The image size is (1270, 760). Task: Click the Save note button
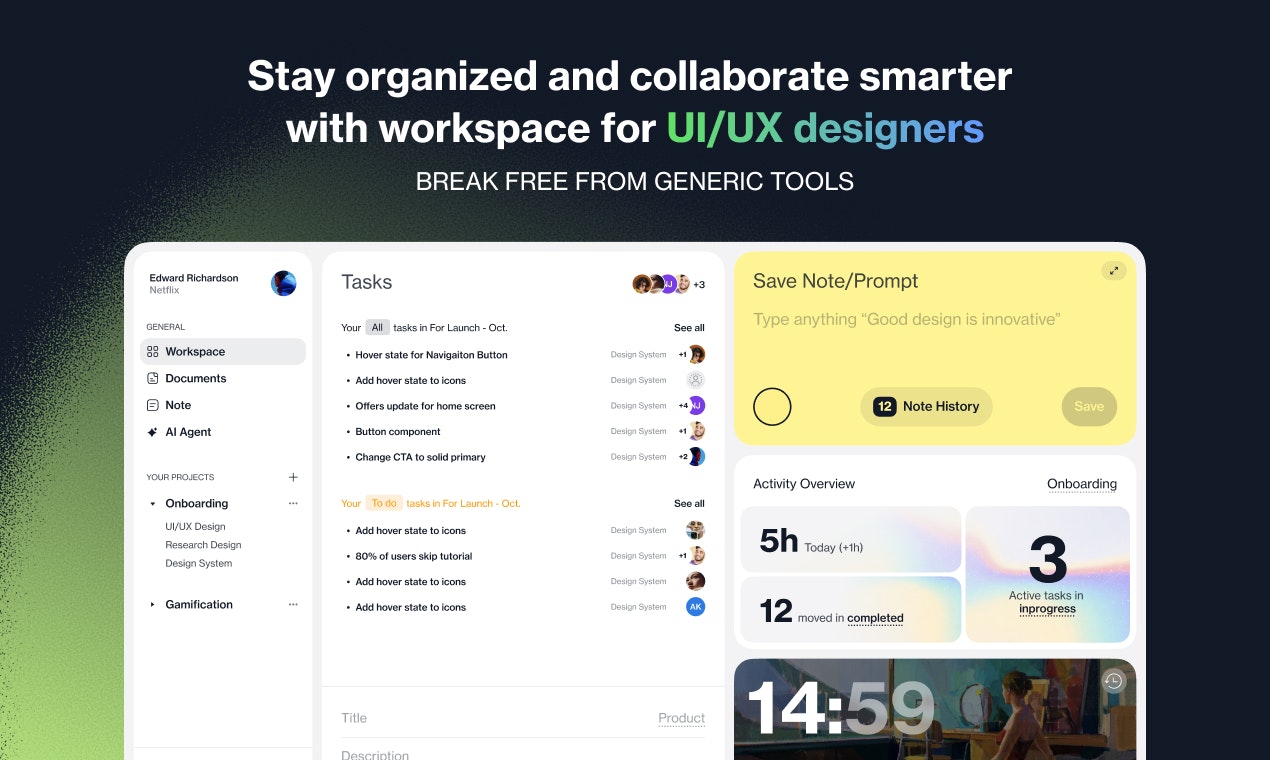coord(1089,406)
